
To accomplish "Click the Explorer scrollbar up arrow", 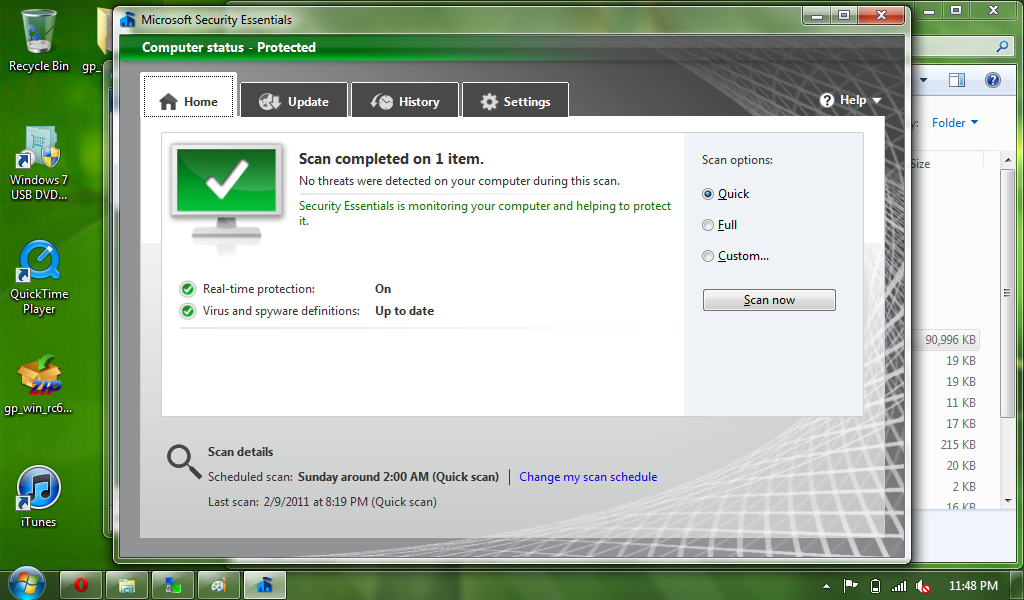I will coord(1008,160).
